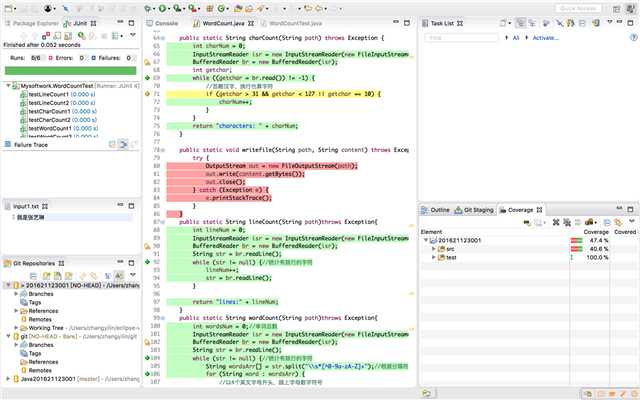
Task: Switch to the Java perspective icon
Action: (x=630, y=9)
